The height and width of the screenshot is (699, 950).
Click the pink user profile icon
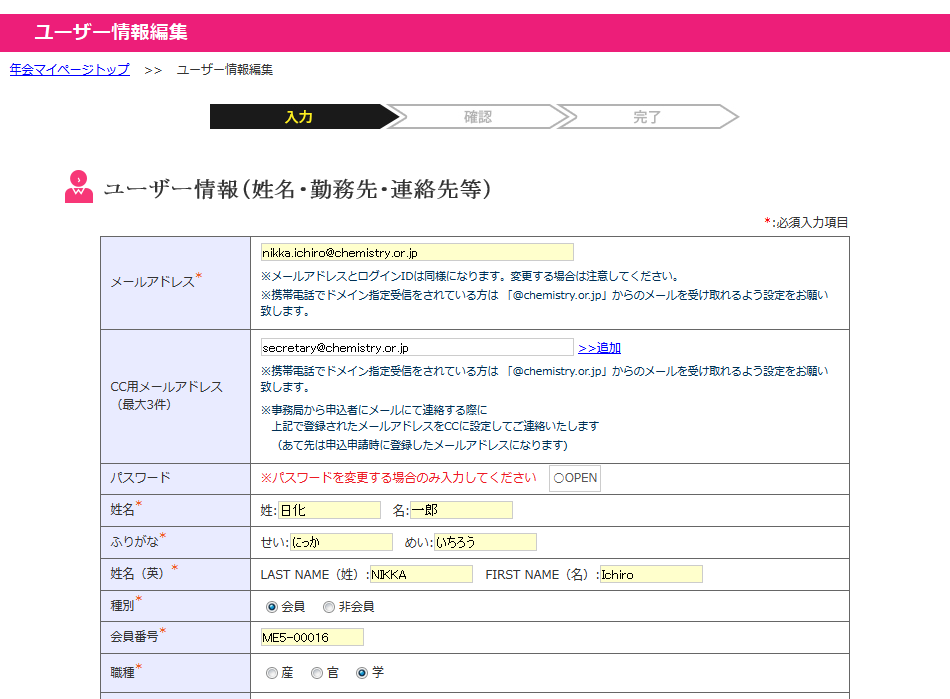coord(79,188)
